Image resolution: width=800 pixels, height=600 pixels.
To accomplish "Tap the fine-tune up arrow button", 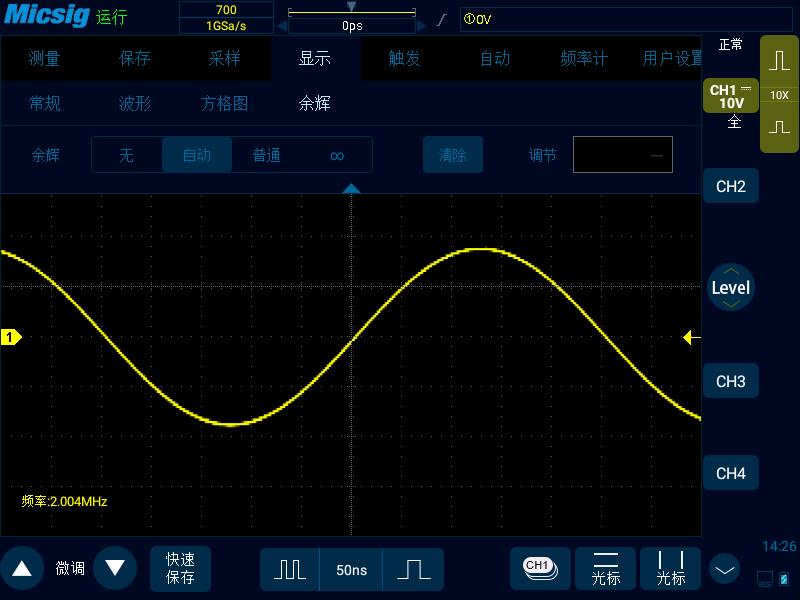I will click(22, 568).
